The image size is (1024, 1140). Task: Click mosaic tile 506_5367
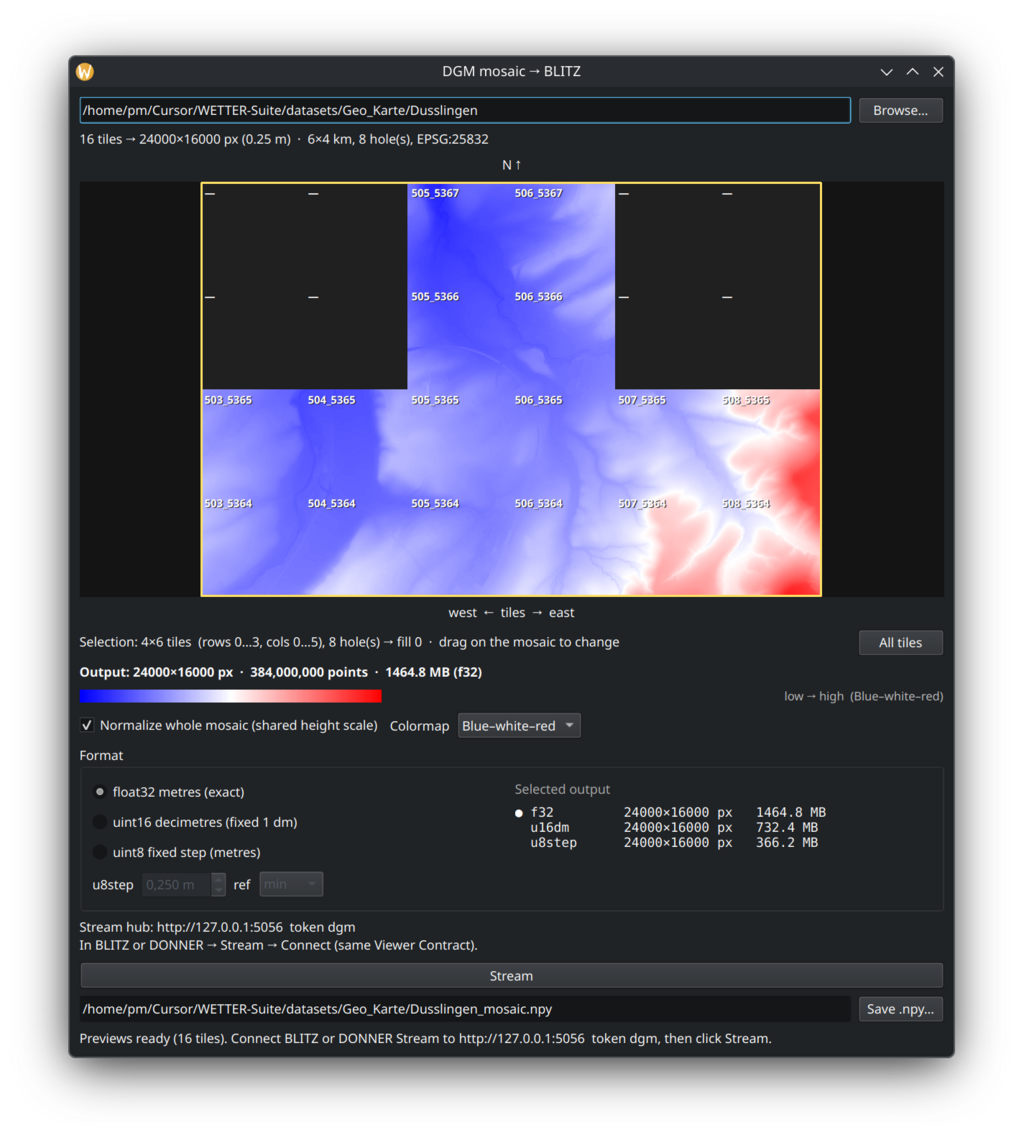coord(563,234)
